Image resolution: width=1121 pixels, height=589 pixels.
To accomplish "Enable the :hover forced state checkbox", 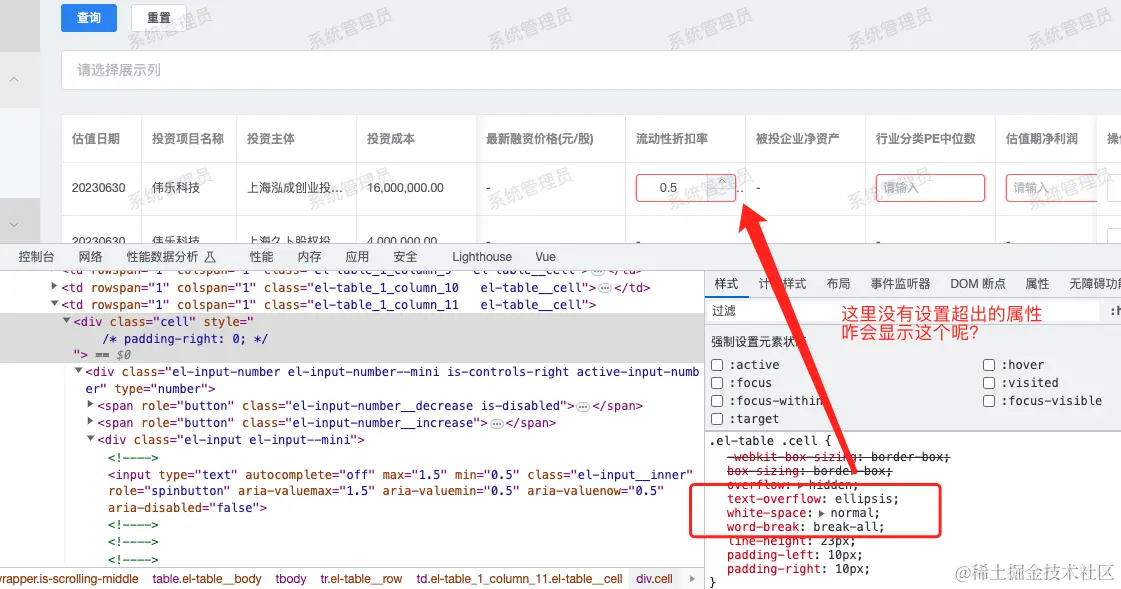I will (x=989, y=365).
